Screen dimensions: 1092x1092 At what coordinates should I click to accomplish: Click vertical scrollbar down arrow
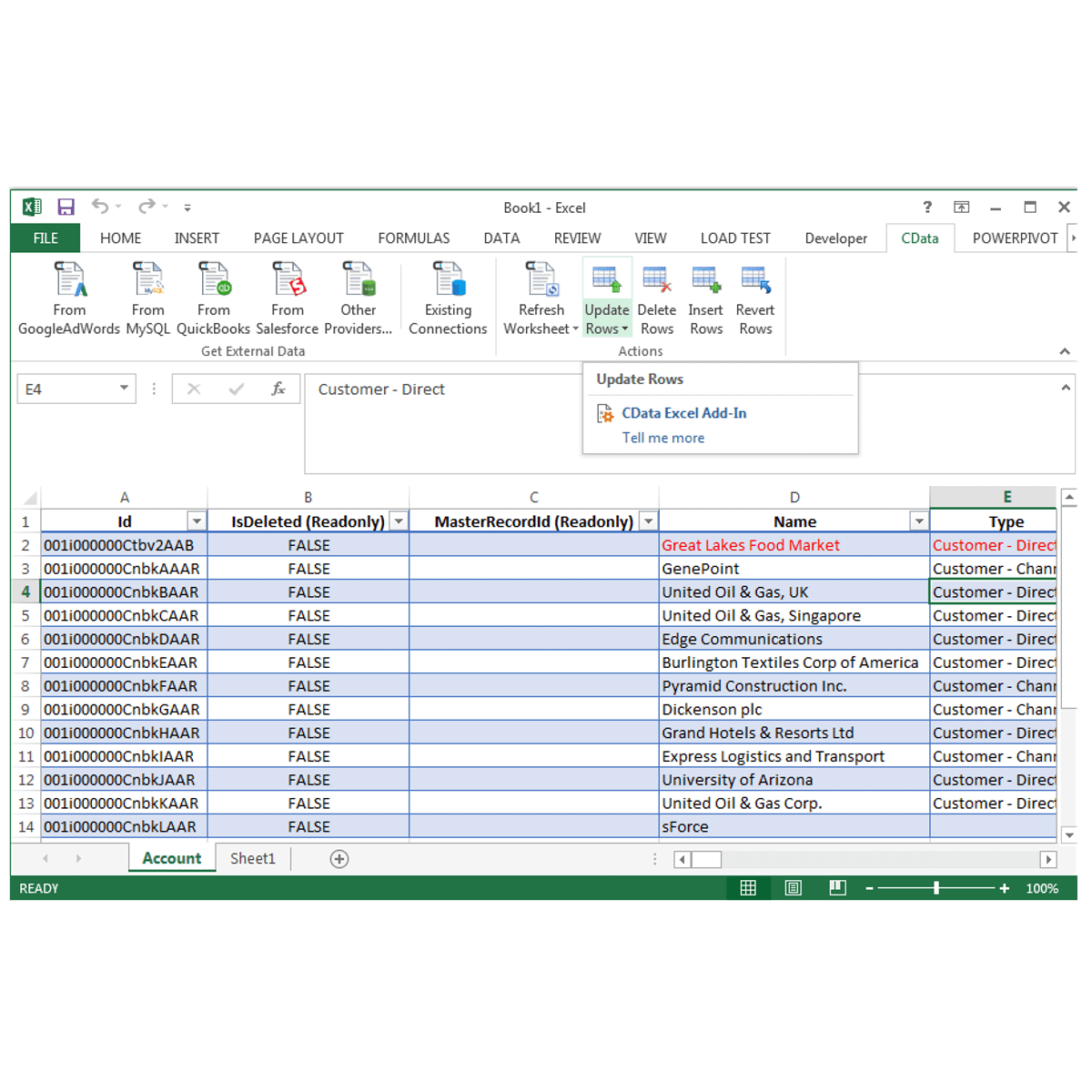point(1069,834)
